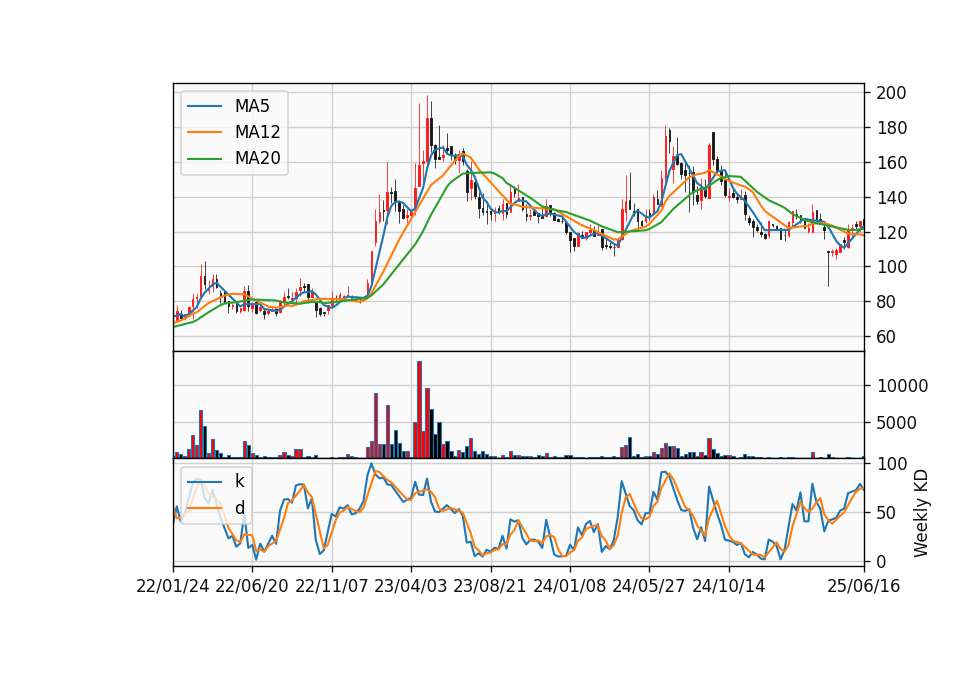Click the blue MA5 legend line sample
The image size is (960, 690).
[204, 106]
